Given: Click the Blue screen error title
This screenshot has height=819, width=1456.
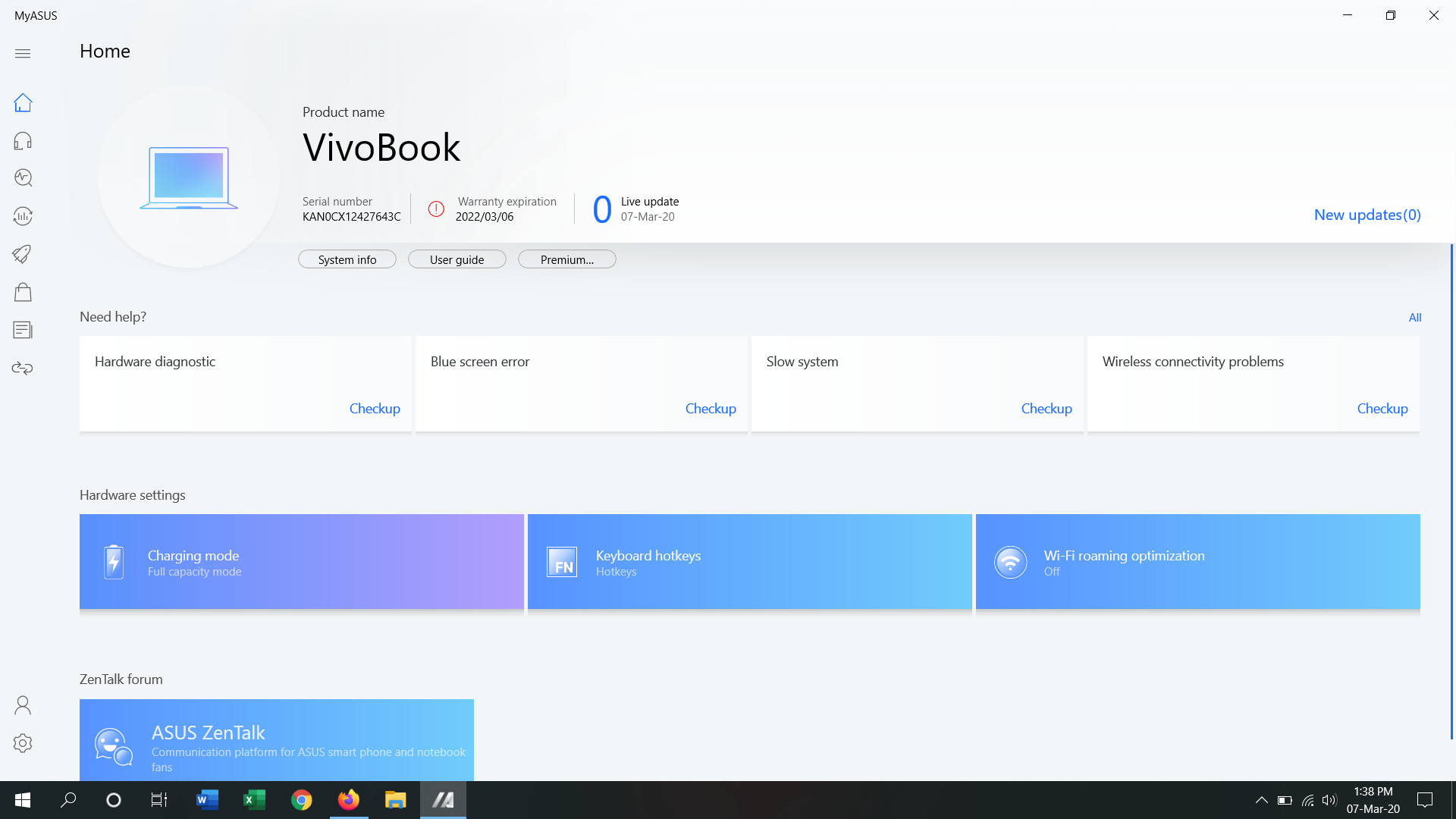Looking at the screenshot, I should click(x=480, y=362).
